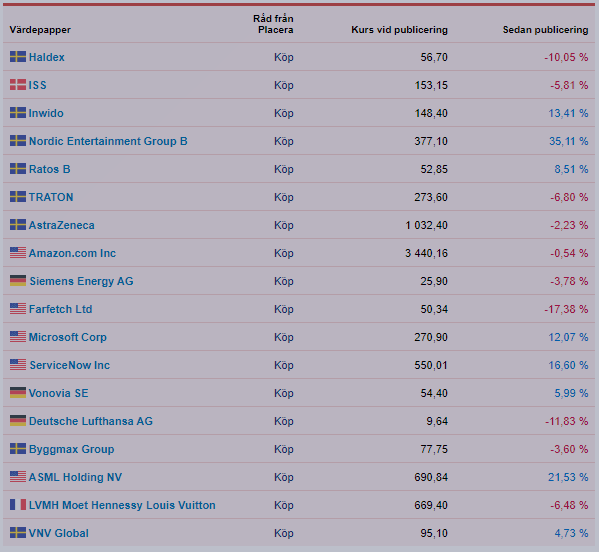Select the Köp advice in Haldex row
The image size is (599, 552).
283,57
